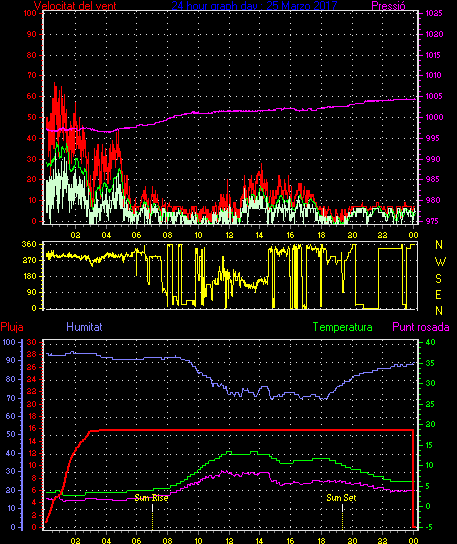Click the pressure axis value 1005
The image size is (457, 544).
(434, 96)
